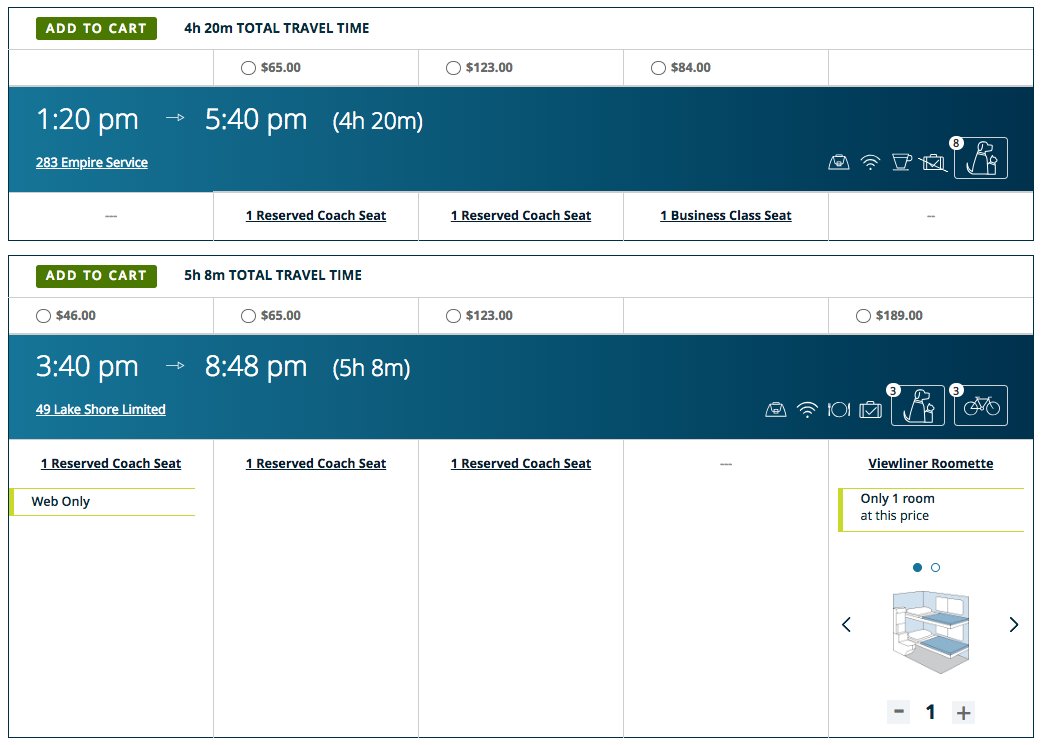This screenshot has height=745, width=1044.
Task: Click the pets icon on 283 Empire Service
Action: (981, 158)
